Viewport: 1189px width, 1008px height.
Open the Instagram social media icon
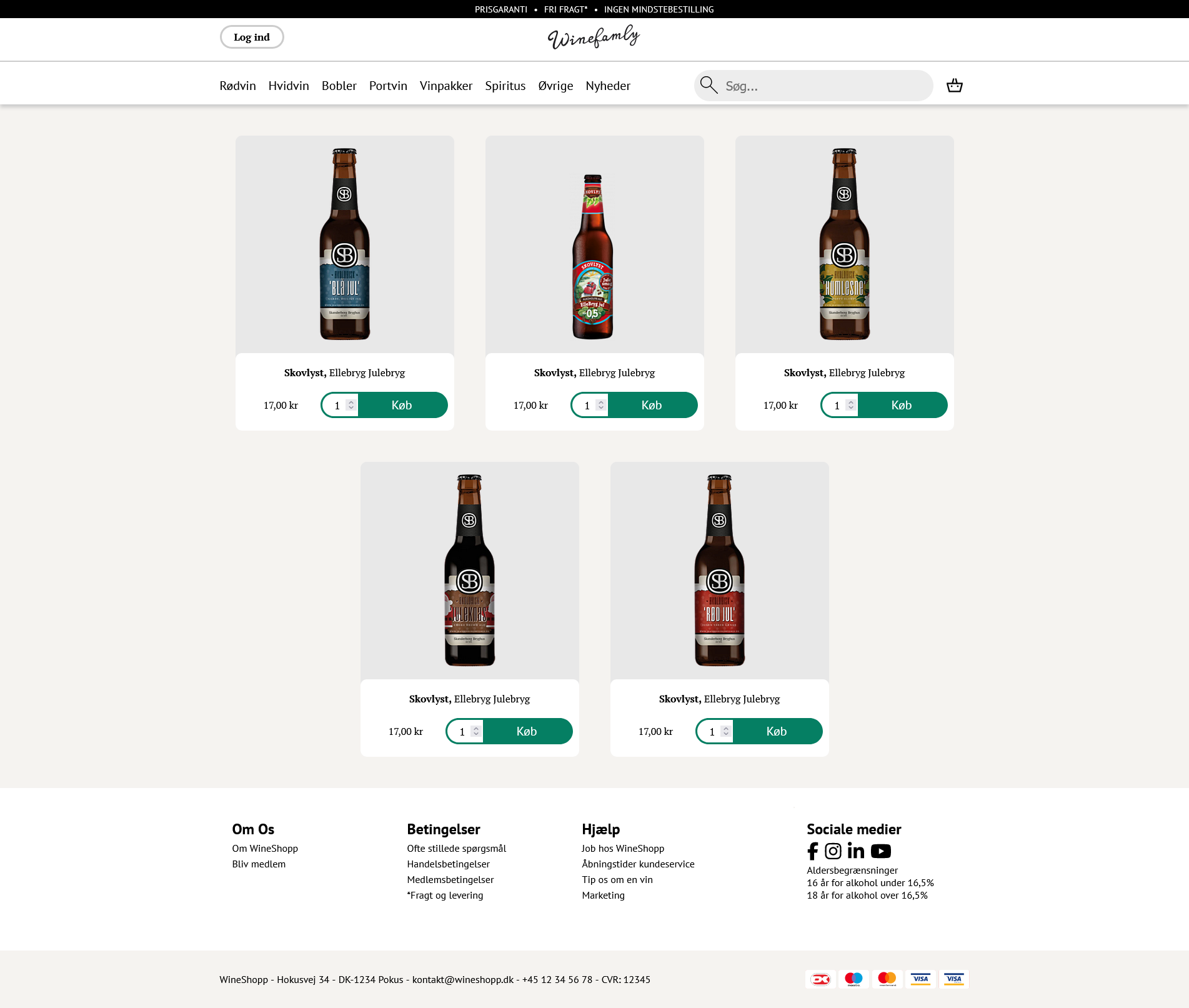(833, 851)
